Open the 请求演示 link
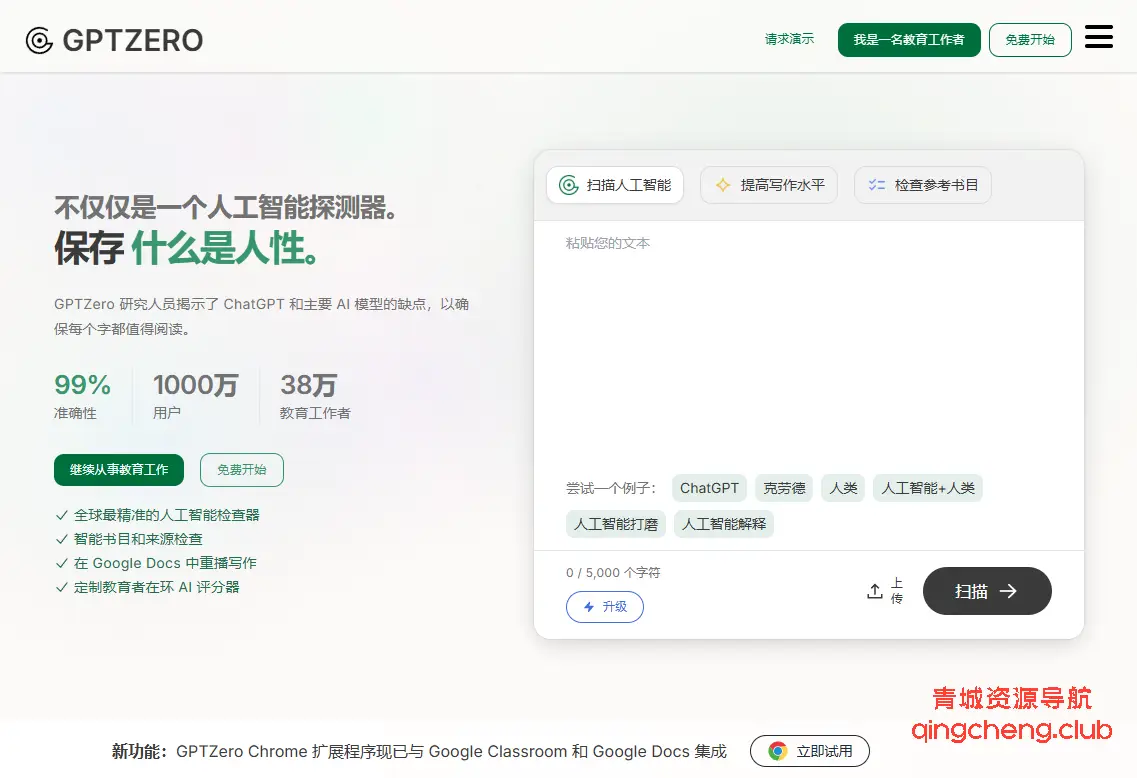The height and width of the screenshot is (778, 1137). point(789,40)
